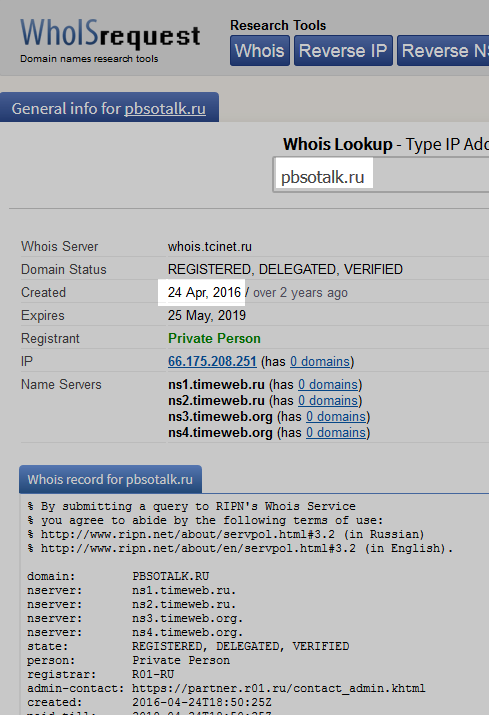Click the servpol.html#3.2 Russian URL line
The height and width of the screenshot is (715, 489).
click(x=226, y=534)
